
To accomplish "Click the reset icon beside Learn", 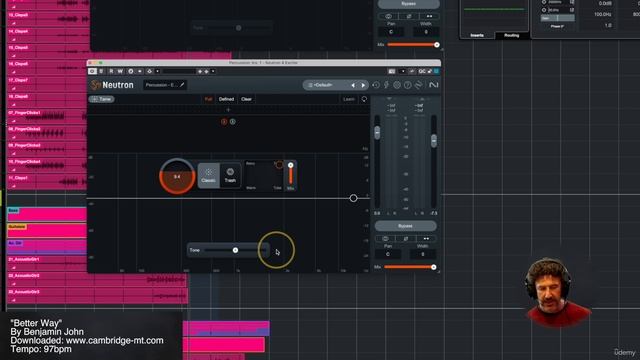I will click(364, 99).
